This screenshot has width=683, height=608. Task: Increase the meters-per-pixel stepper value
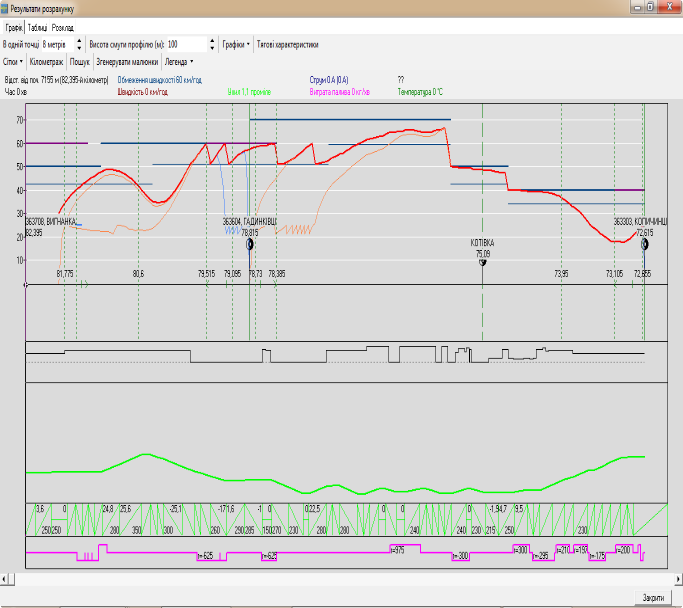coord(80,40)
